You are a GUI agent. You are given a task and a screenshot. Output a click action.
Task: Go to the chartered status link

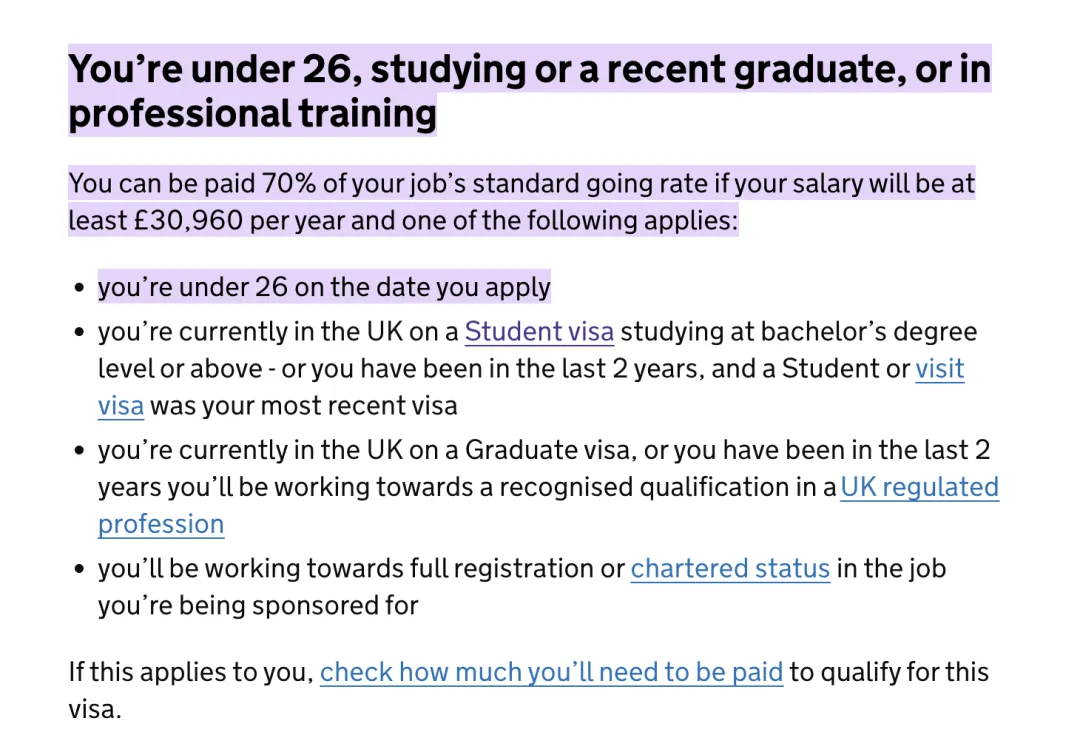(730, 569)
